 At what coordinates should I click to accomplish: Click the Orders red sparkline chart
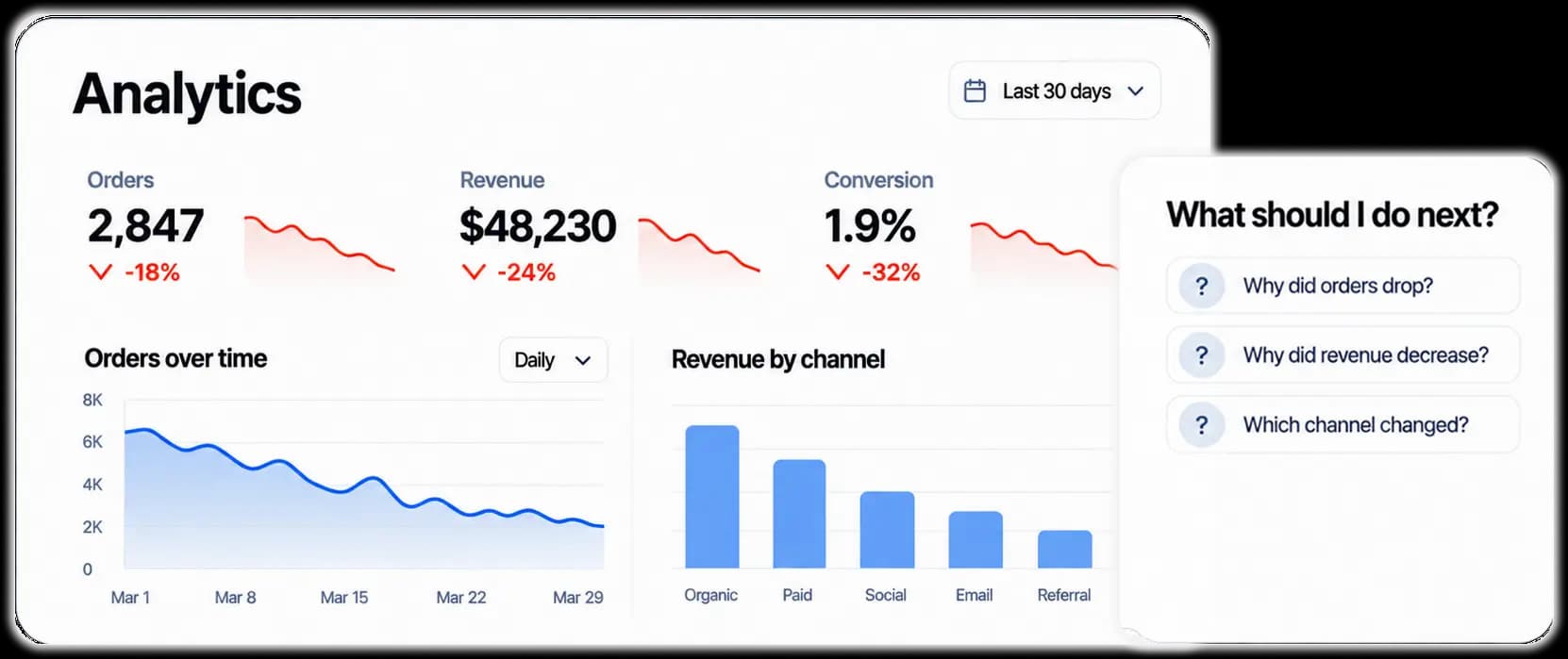click(x=319, y=247)
